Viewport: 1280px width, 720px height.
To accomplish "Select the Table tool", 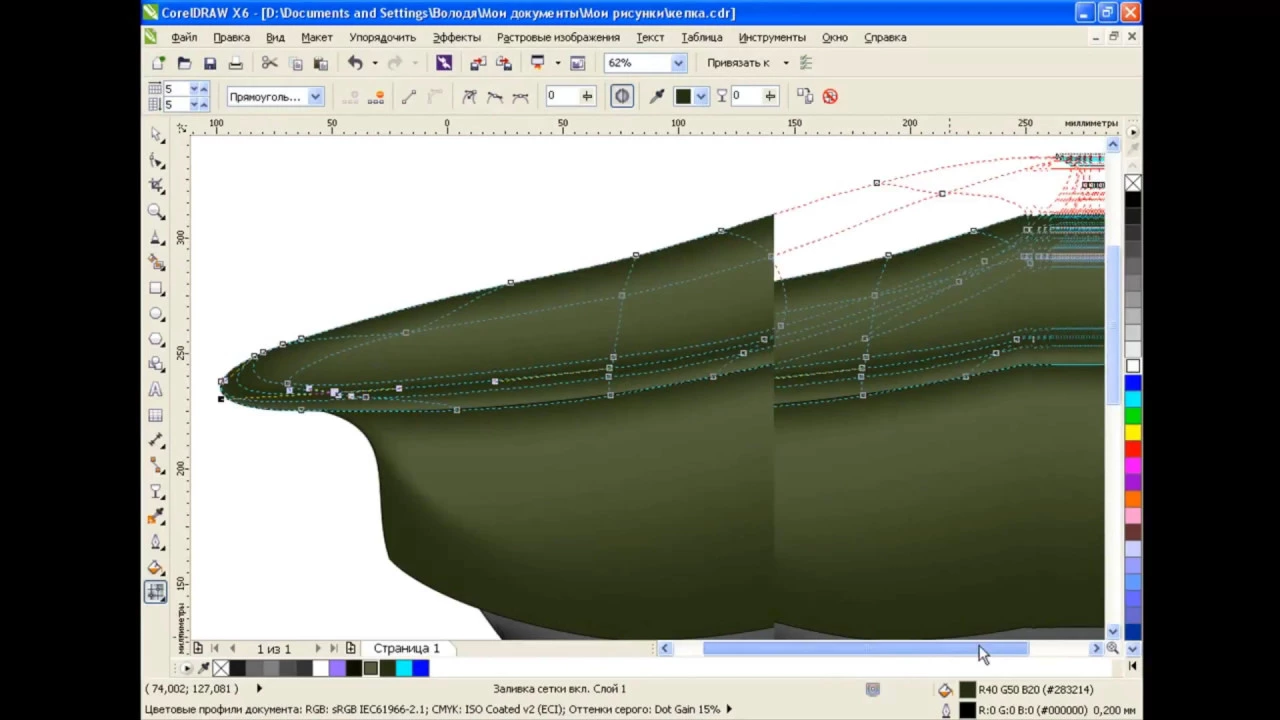I will coord(156,415).
